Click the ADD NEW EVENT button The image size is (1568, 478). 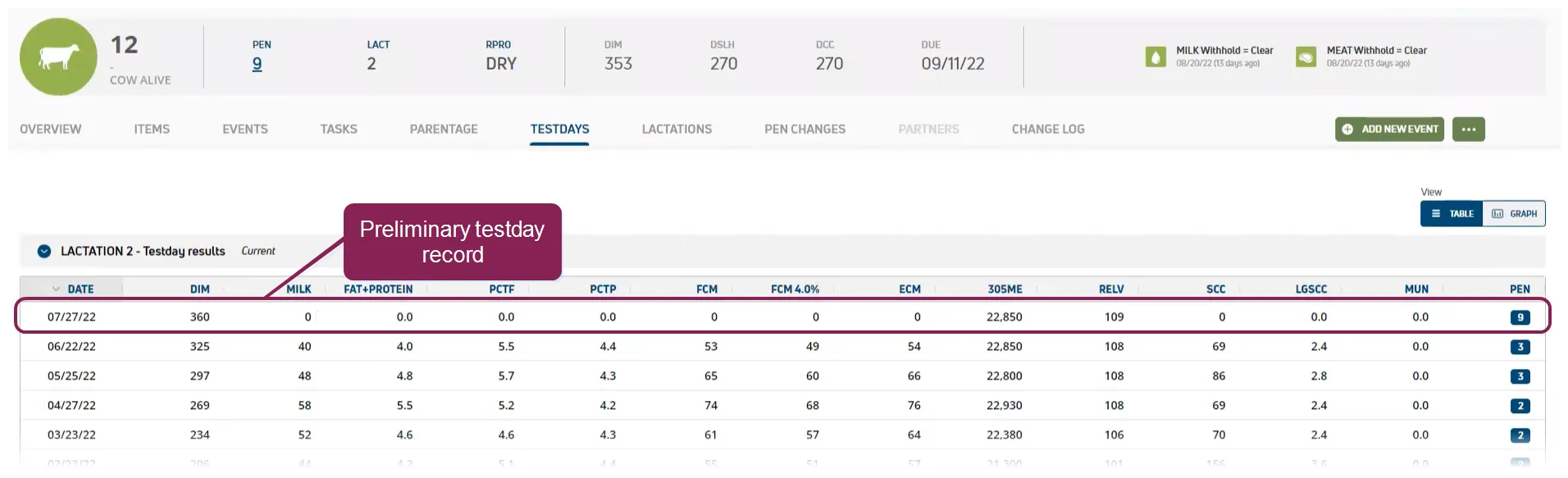1389,129
